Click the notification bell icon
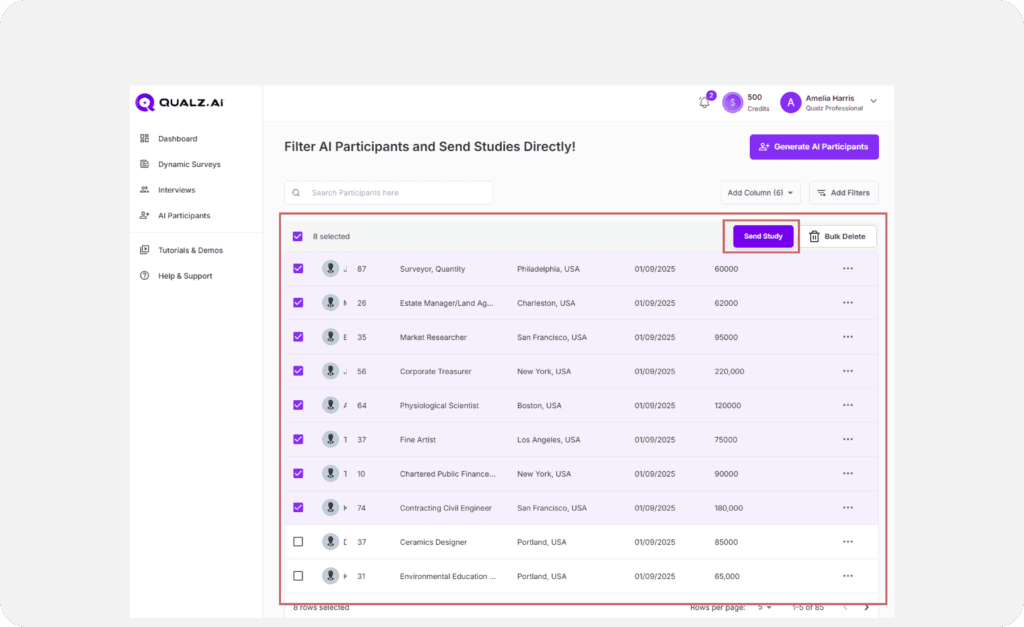 (x=704, y=103)
